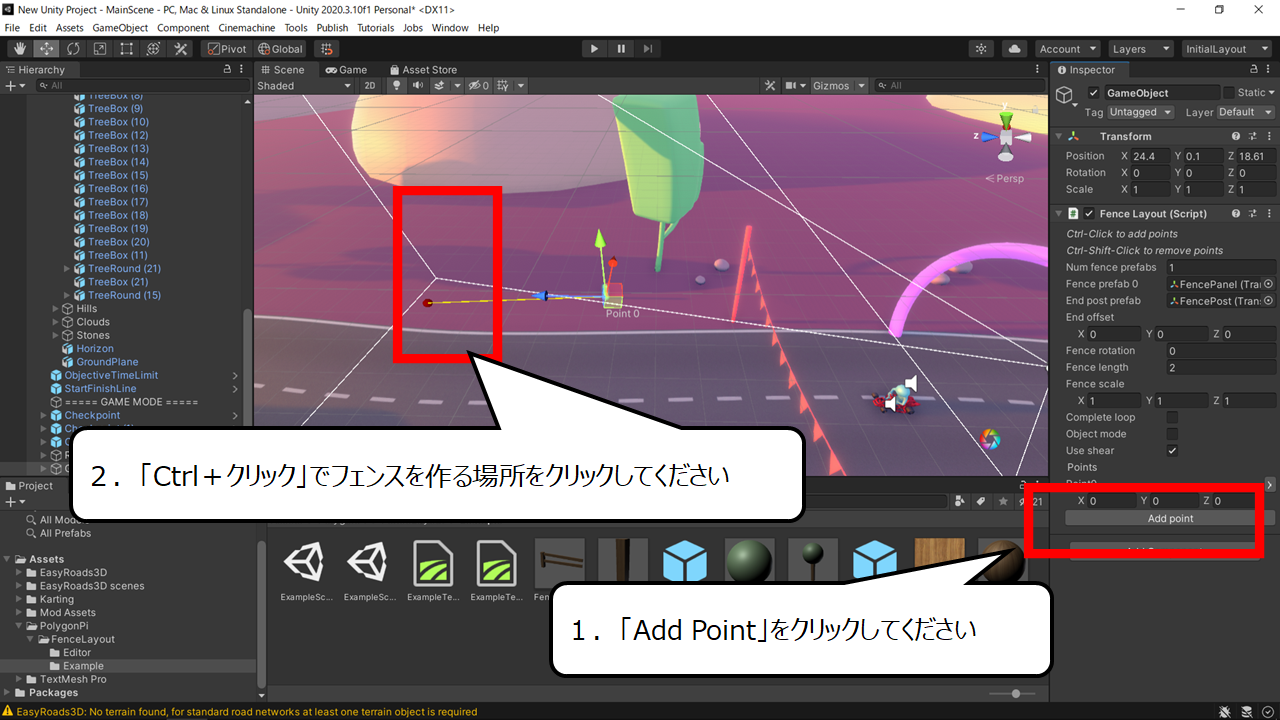1280x720 pixels.
Task: Click the scene orientation gizmo
Action: 1007,137
